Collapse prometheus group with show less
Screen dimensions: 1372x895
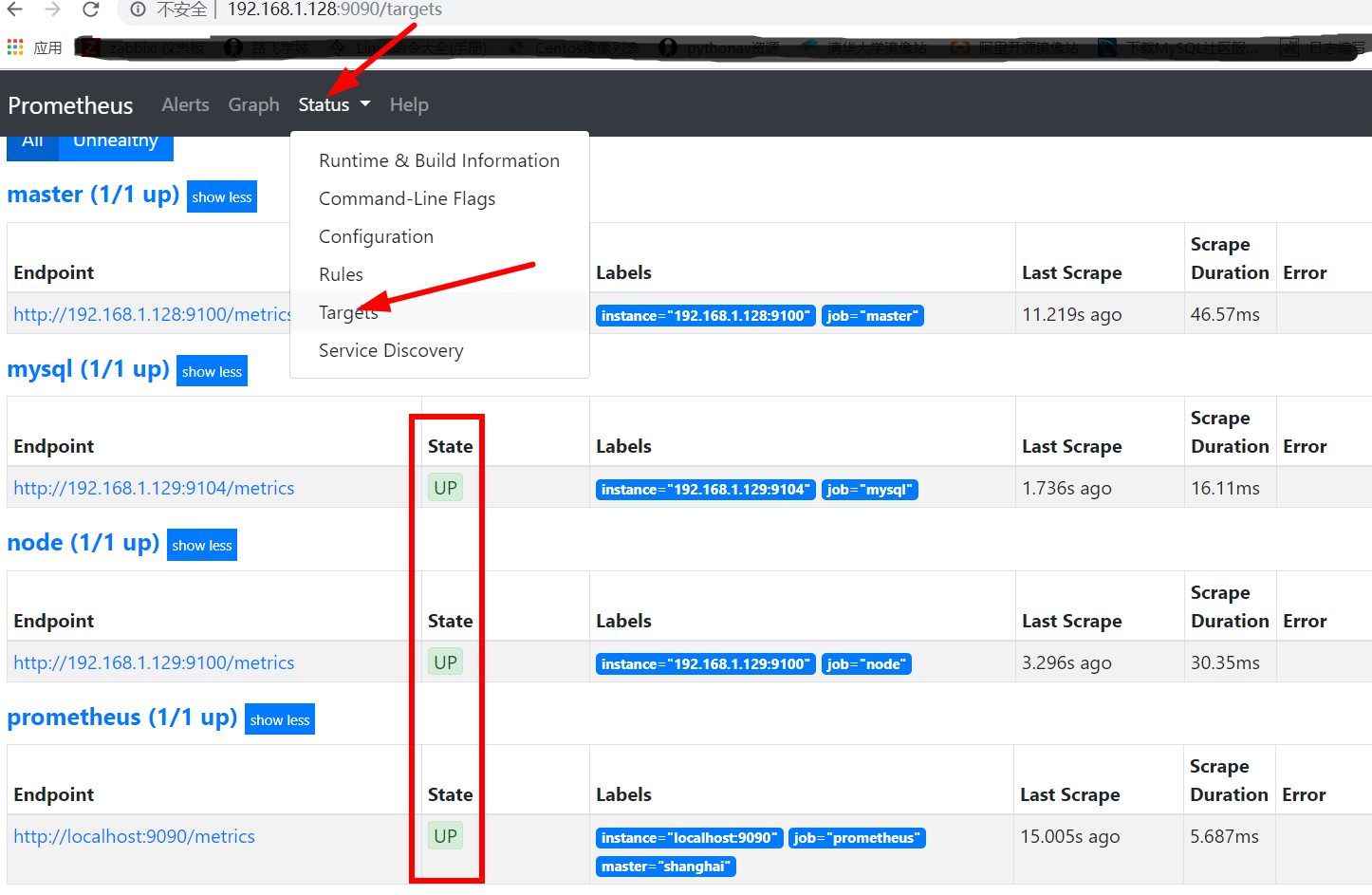280,719
